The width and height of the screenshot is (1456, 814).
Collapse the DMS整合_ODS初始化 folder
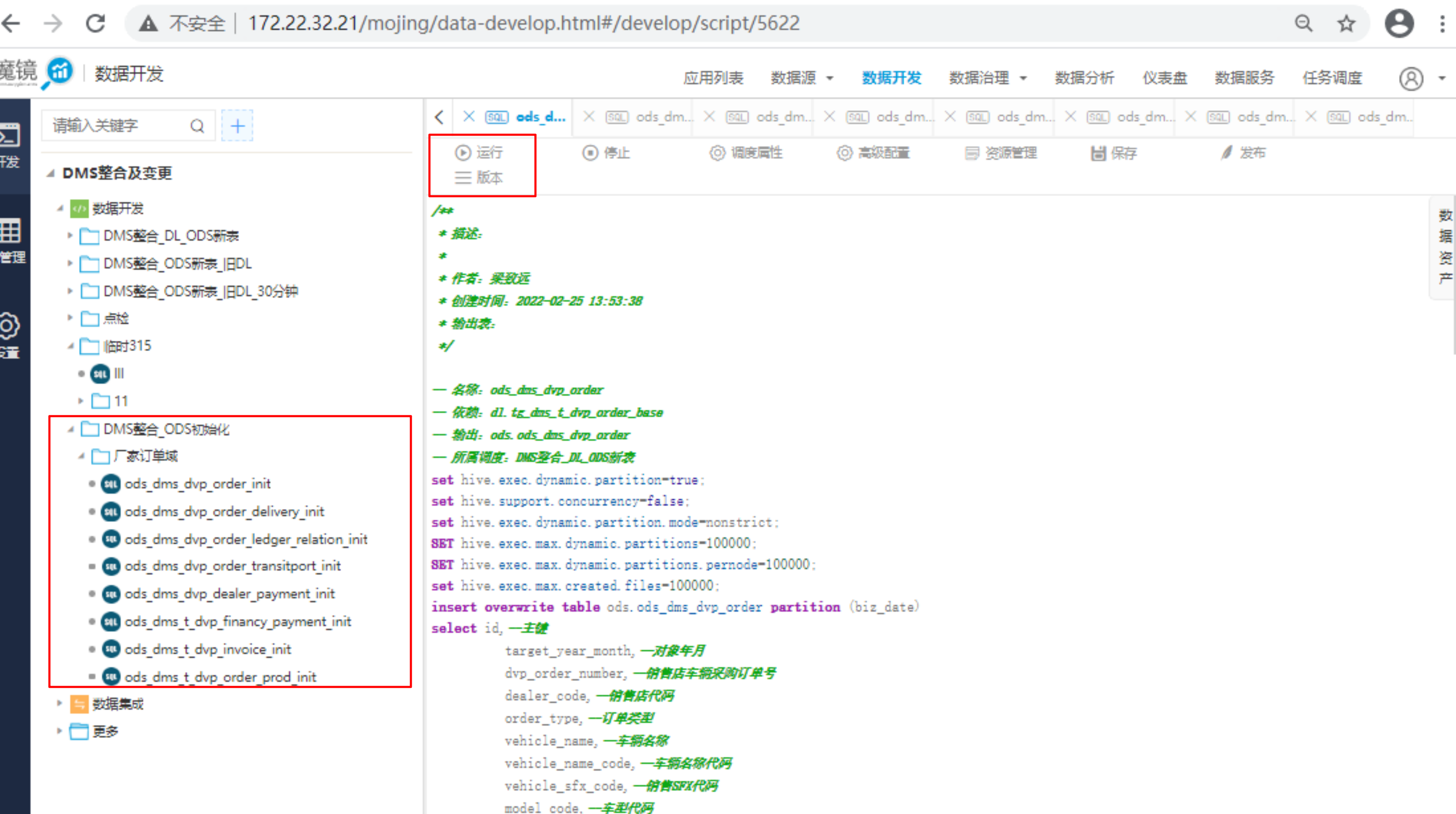pos(70,430)
